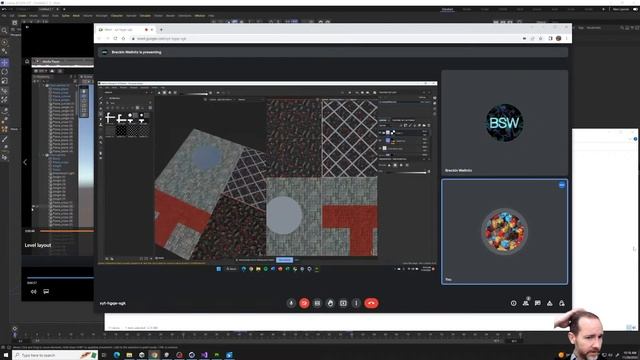Viewport: 640px width, 360px height.
Task: Open Chrome three-dot menu
Action: point(566,38)
